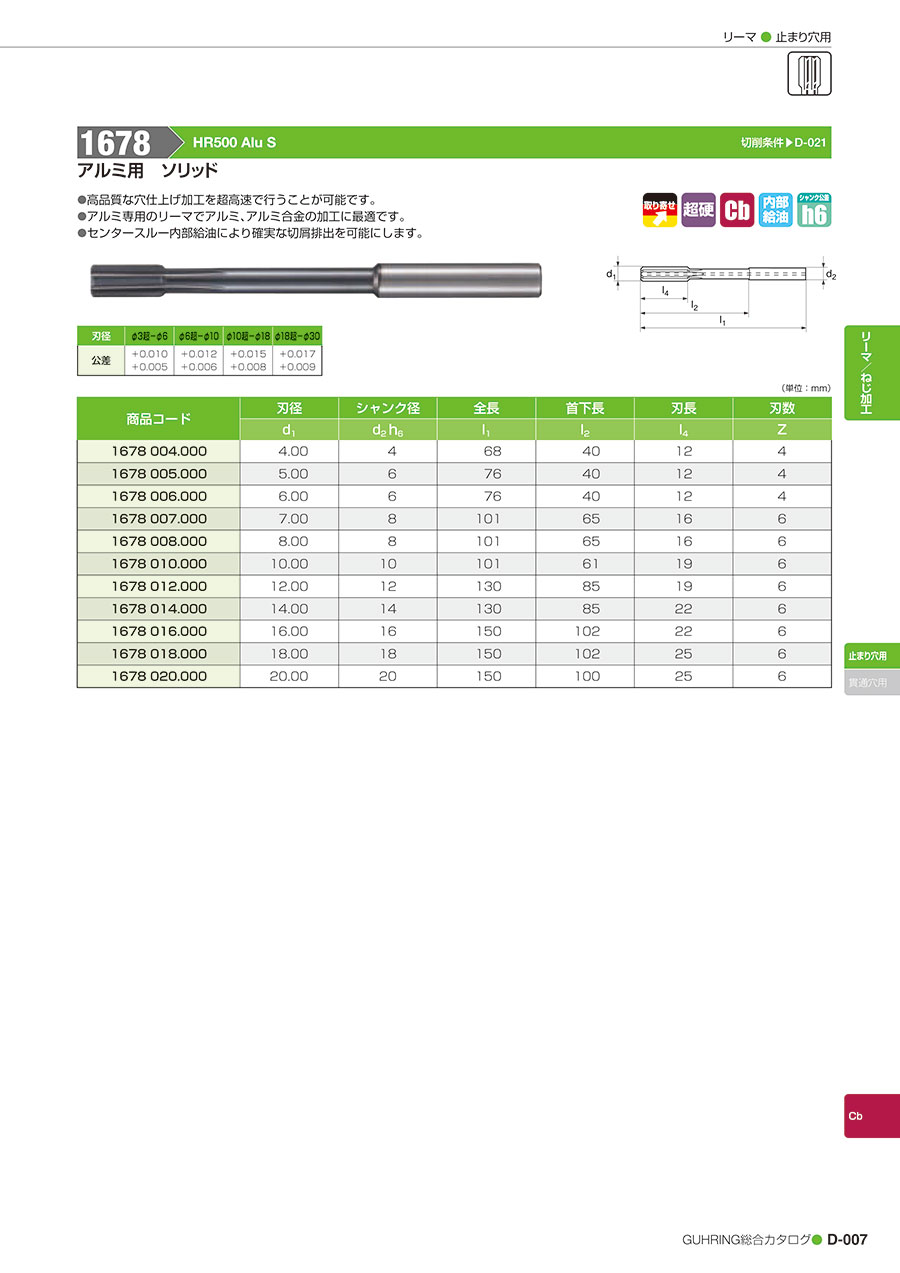This screenshot has width=900, height=1273.
Task: Click the red Cb material badge icon
Action: 737,209
